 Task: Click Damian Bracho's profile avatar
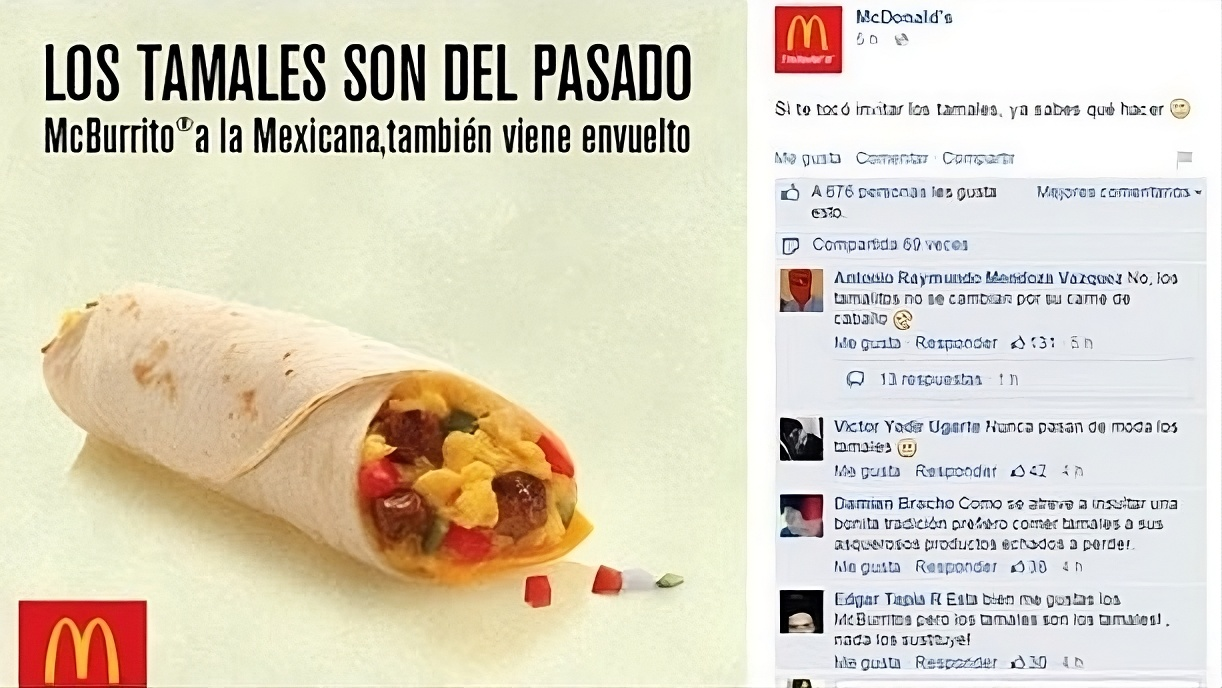coord(801,515)
